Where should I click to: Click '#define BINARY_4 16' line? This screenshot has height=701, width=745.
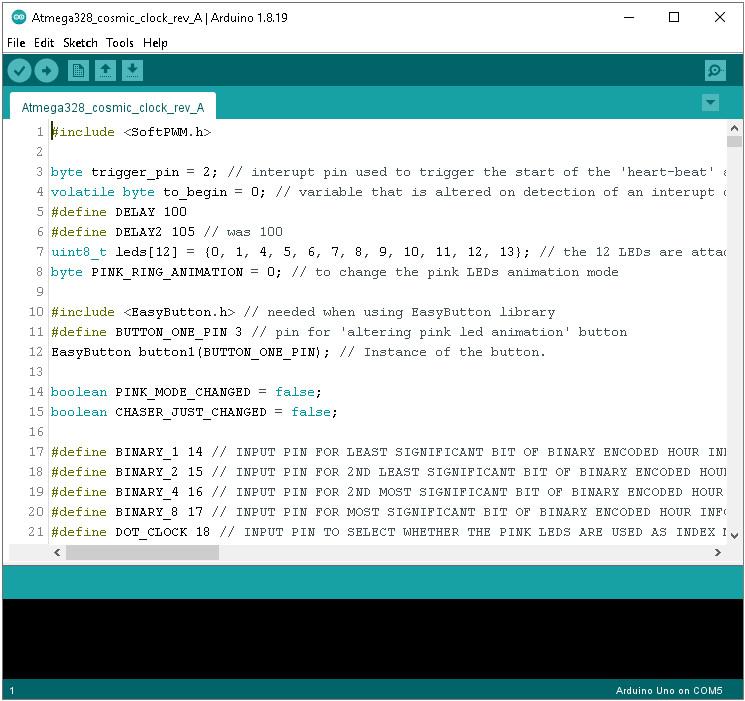point(127,491)
